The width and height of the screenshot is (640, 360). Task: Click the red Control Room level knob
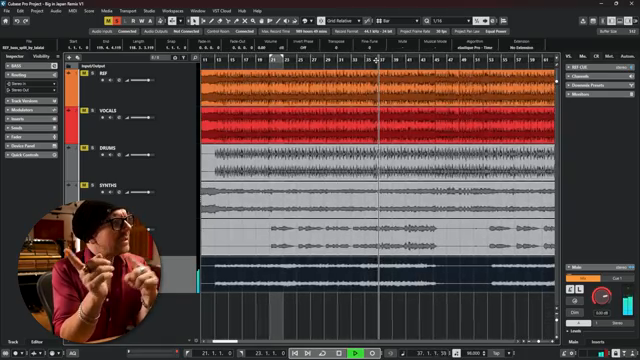602,296
